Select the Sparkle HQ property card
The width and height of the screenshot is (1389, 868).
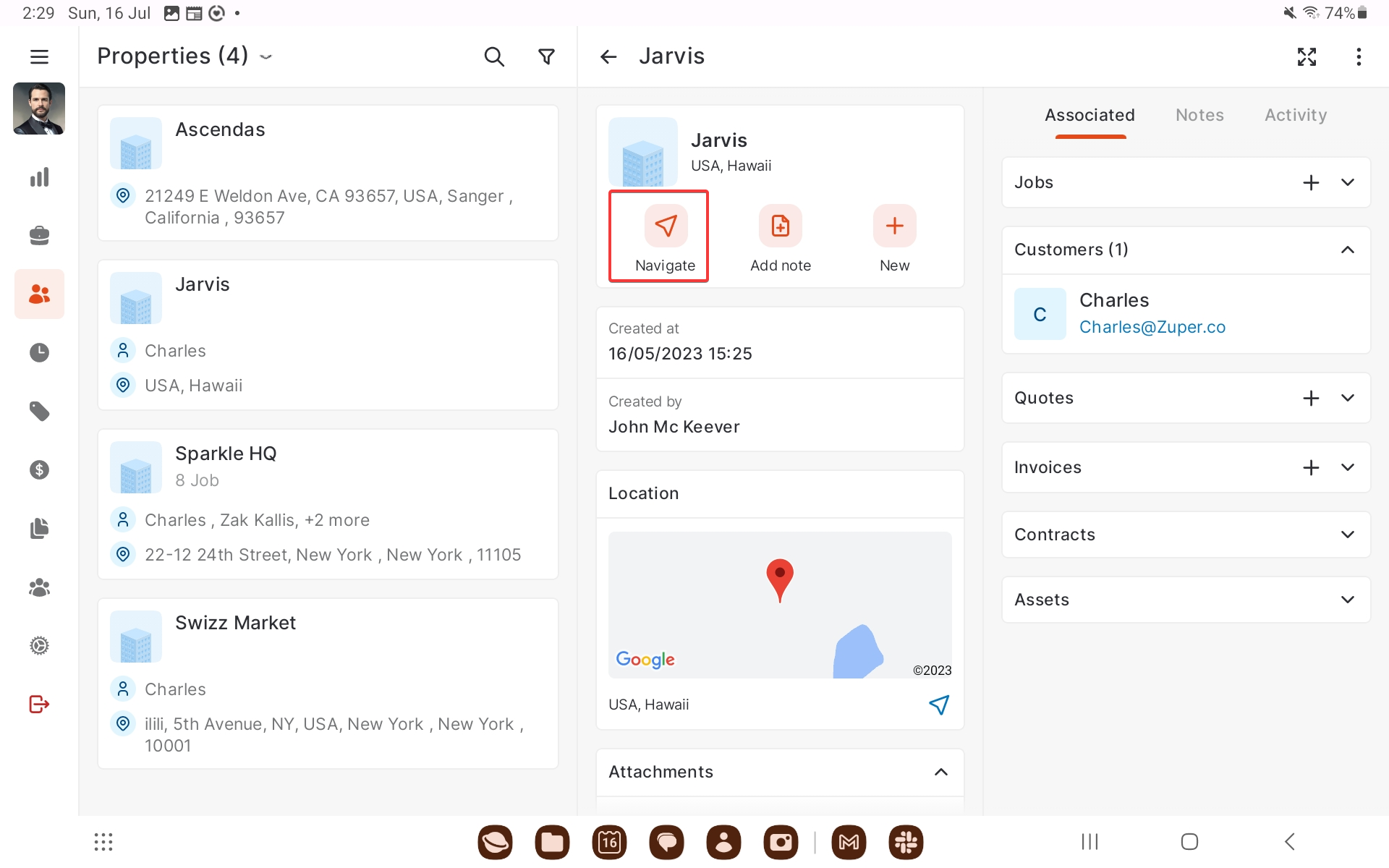click(328, 503)
